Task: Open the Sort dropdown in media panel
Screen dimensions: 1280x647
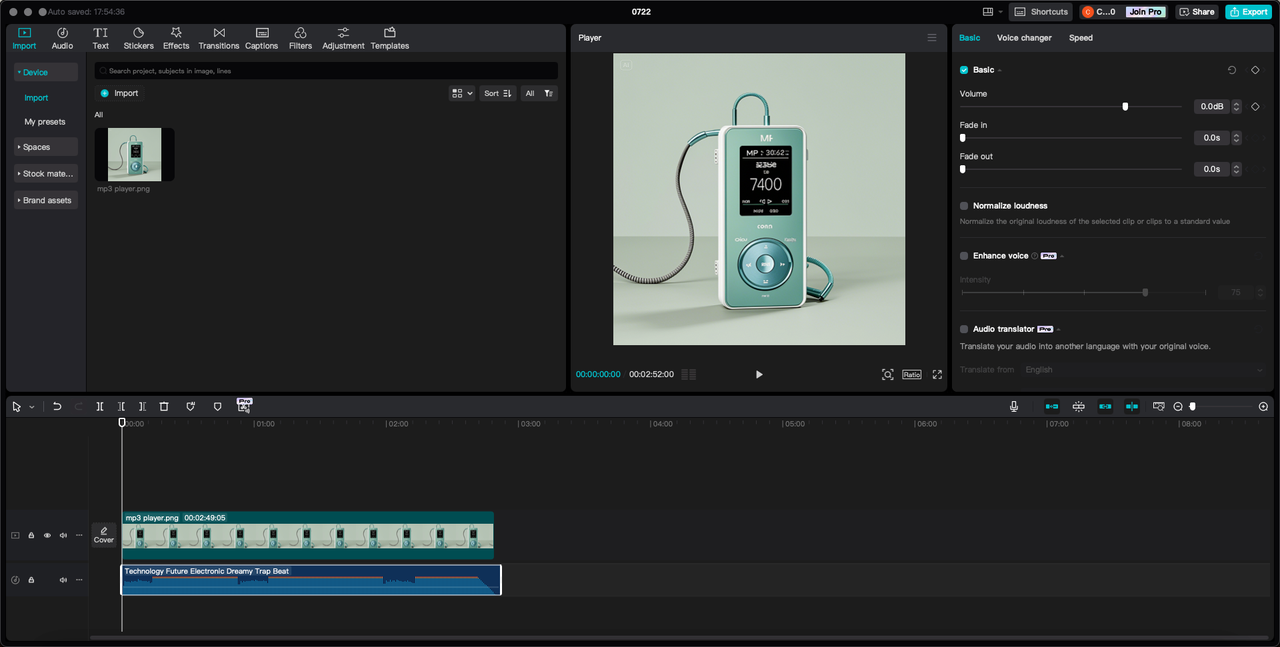Action: (x=498, y=93)
